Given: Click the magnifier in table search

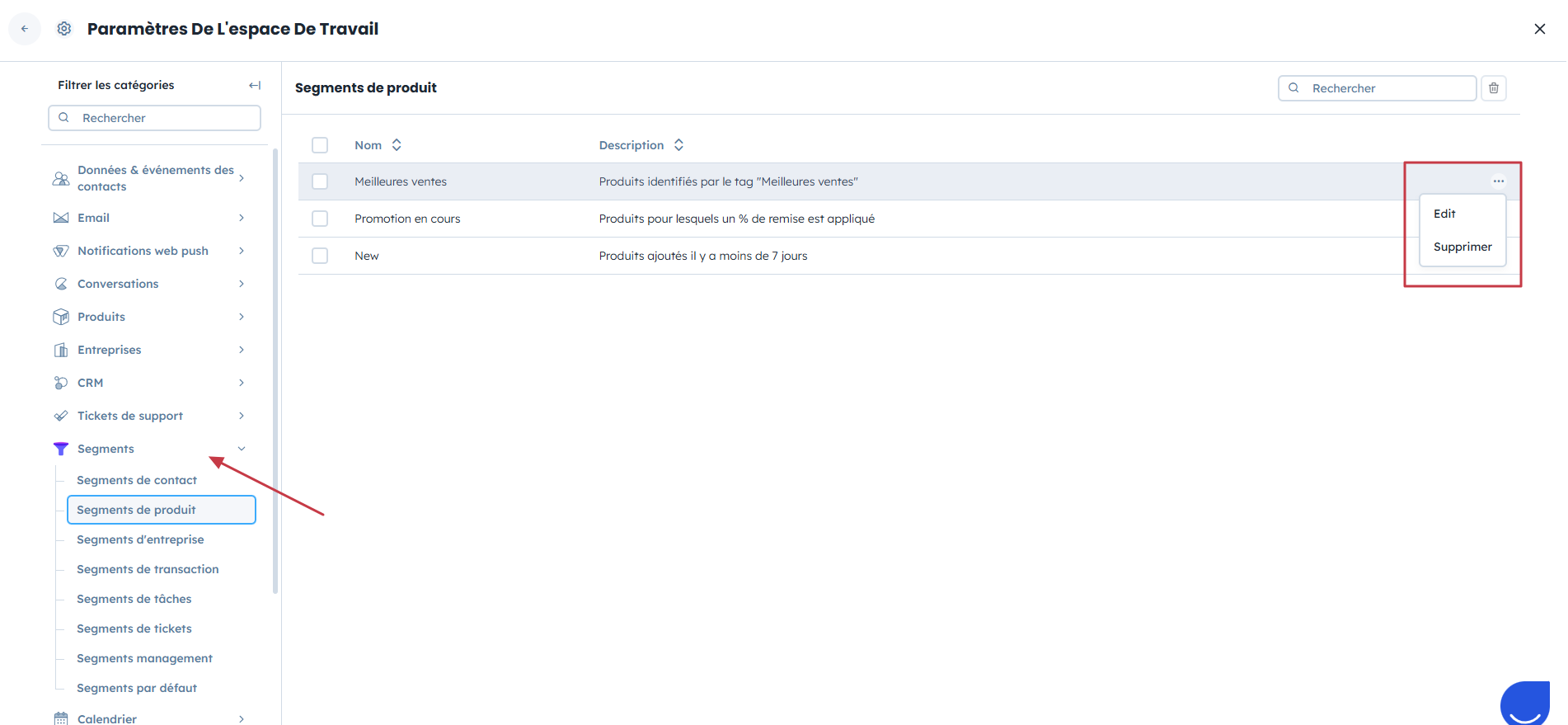Looking at the screenshot, I should [x=1293, y=88].
